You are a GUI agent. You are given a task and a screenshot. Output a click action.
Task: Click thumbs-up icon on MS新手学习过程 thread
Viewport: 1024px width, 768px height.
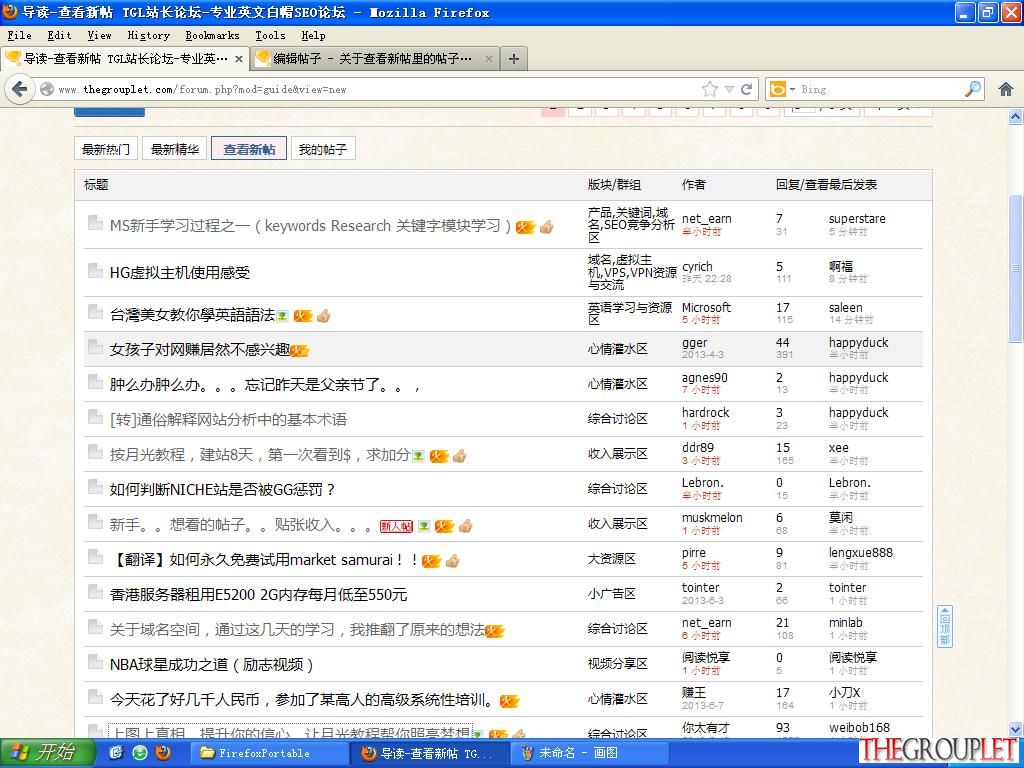pyautogui.click(x=547, y=227)
